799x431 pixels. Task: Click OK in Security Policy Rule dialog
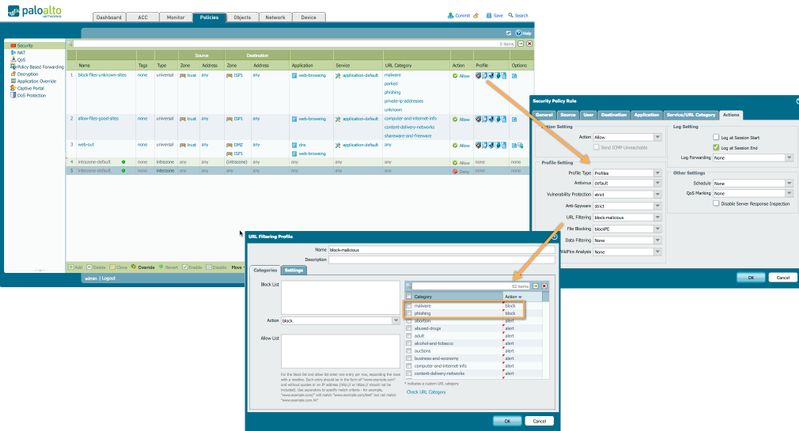[751, 277]
